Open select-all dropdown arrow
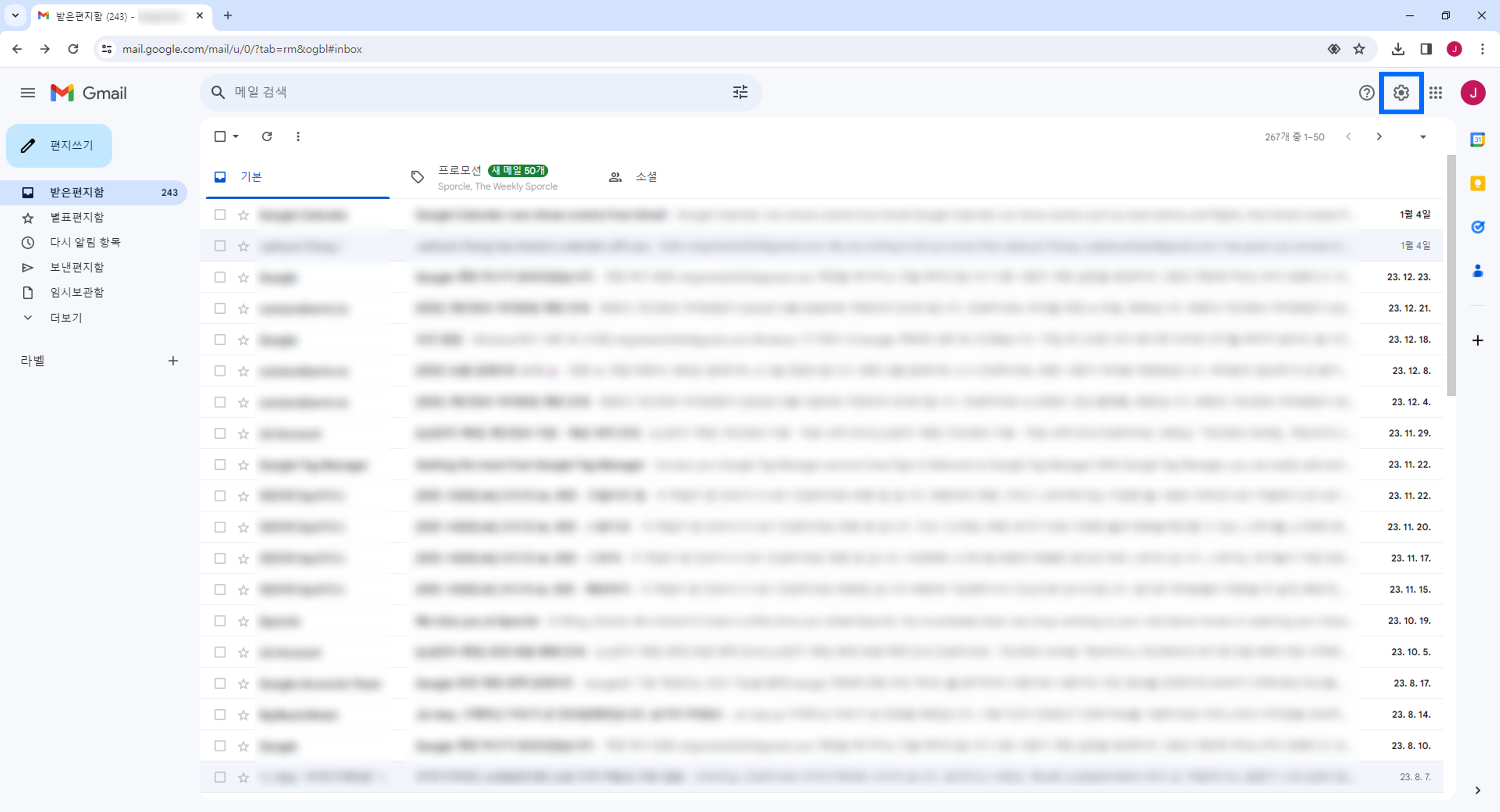Viewport: 1500px width, 812px height. tap(236, 137)
